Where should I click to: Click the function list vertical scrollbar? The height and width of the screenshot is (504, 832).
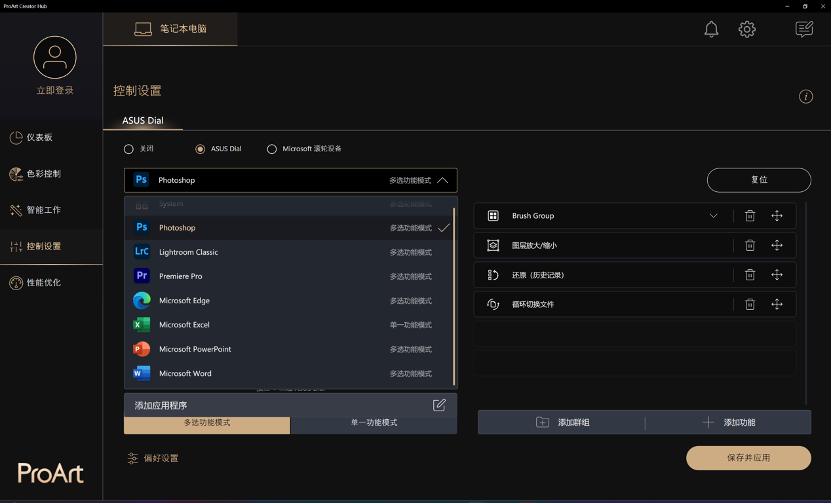805,303
